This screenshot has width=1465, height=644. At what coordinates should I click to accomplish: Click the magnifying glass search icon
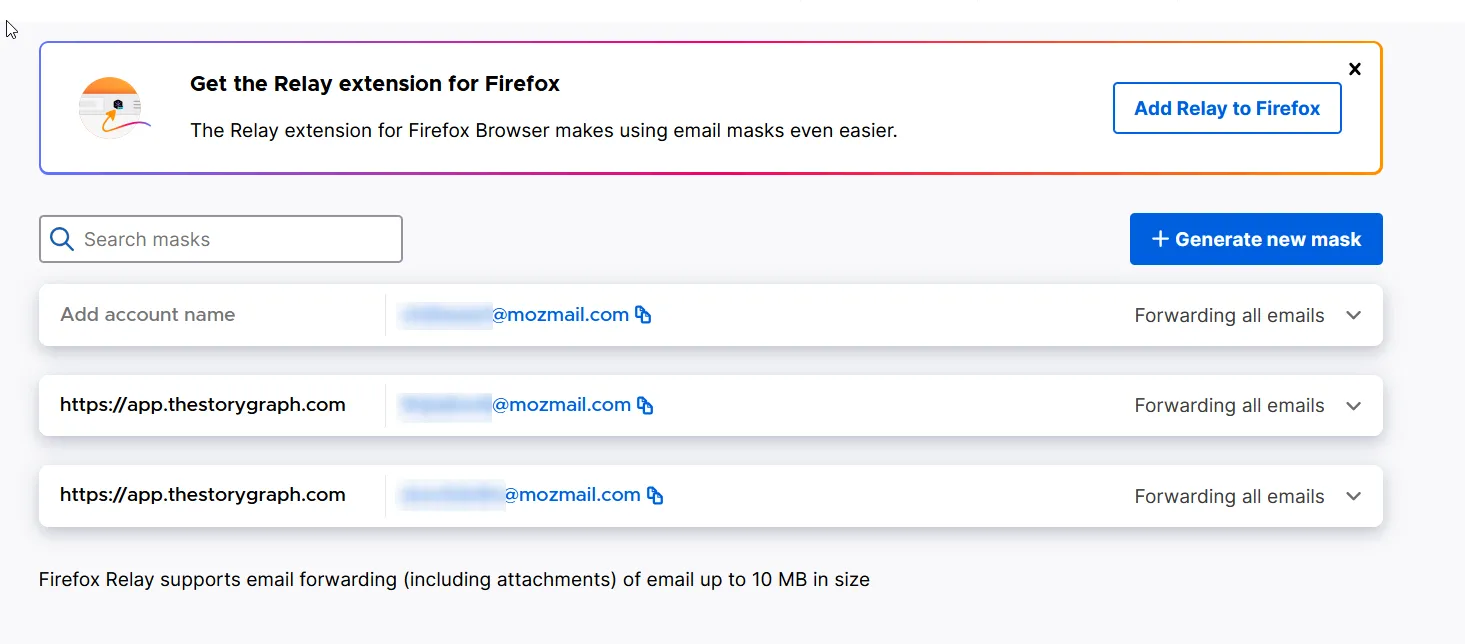coord(61,239)
